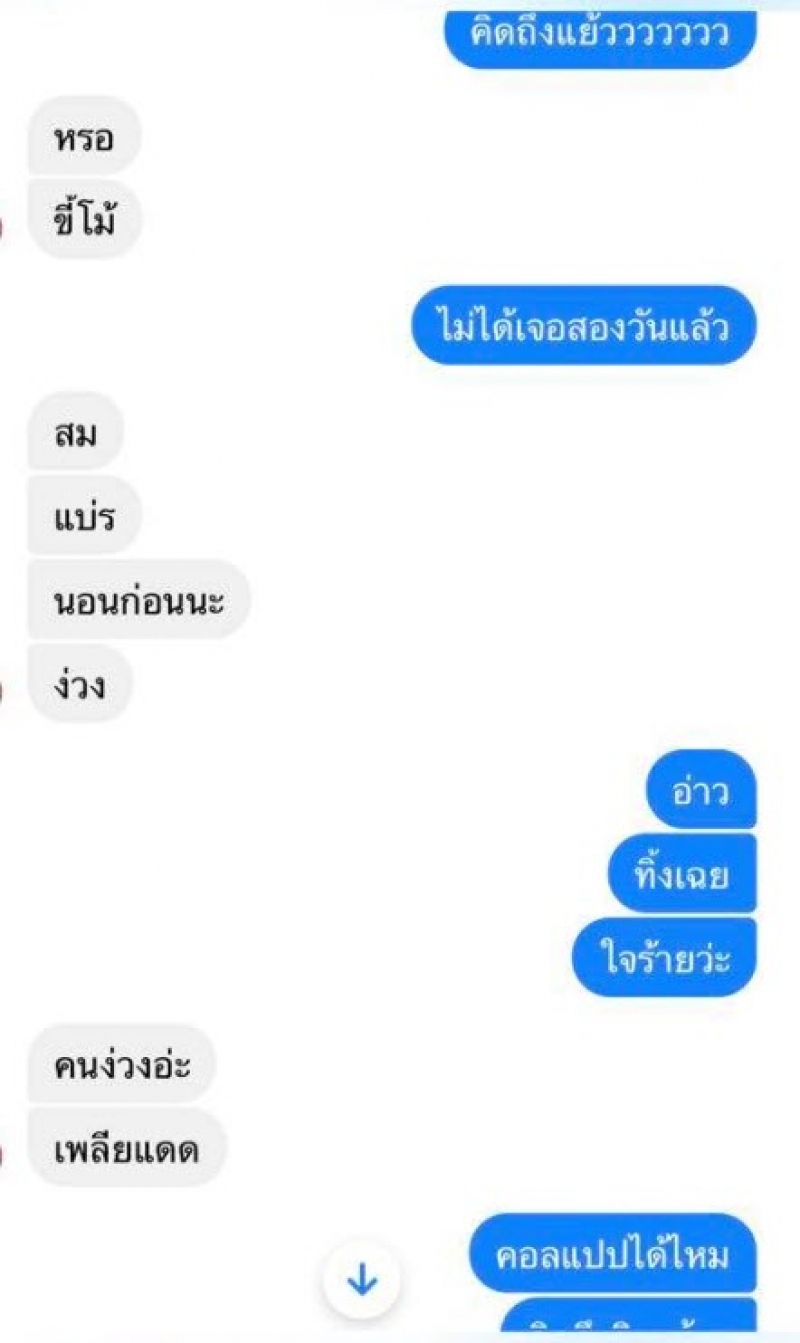Tap the sent message ทิ้งเฉย
This screenshot has height=1343, width=800.
coord(682,874)
